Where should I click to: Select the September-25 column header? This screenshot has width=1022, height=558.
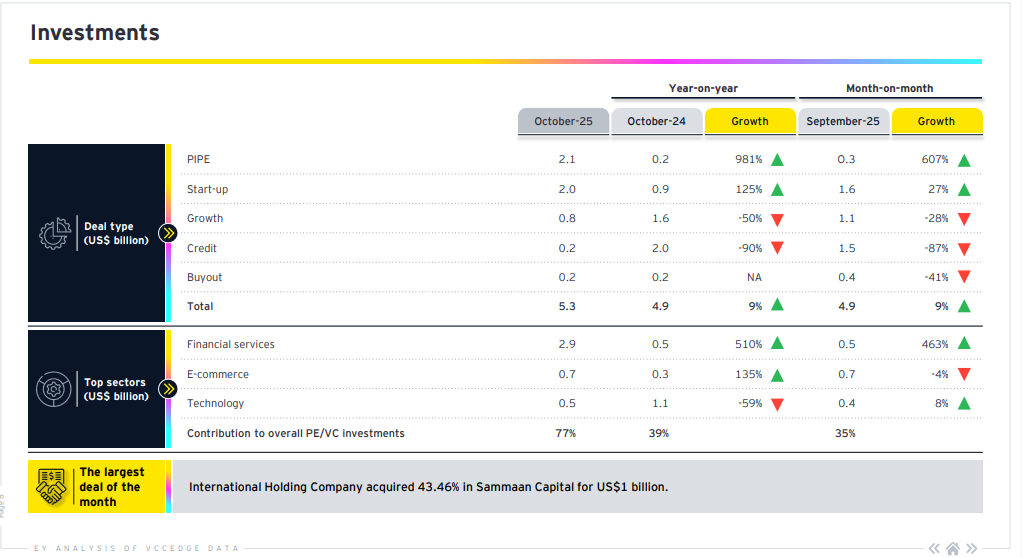[842, 121]
